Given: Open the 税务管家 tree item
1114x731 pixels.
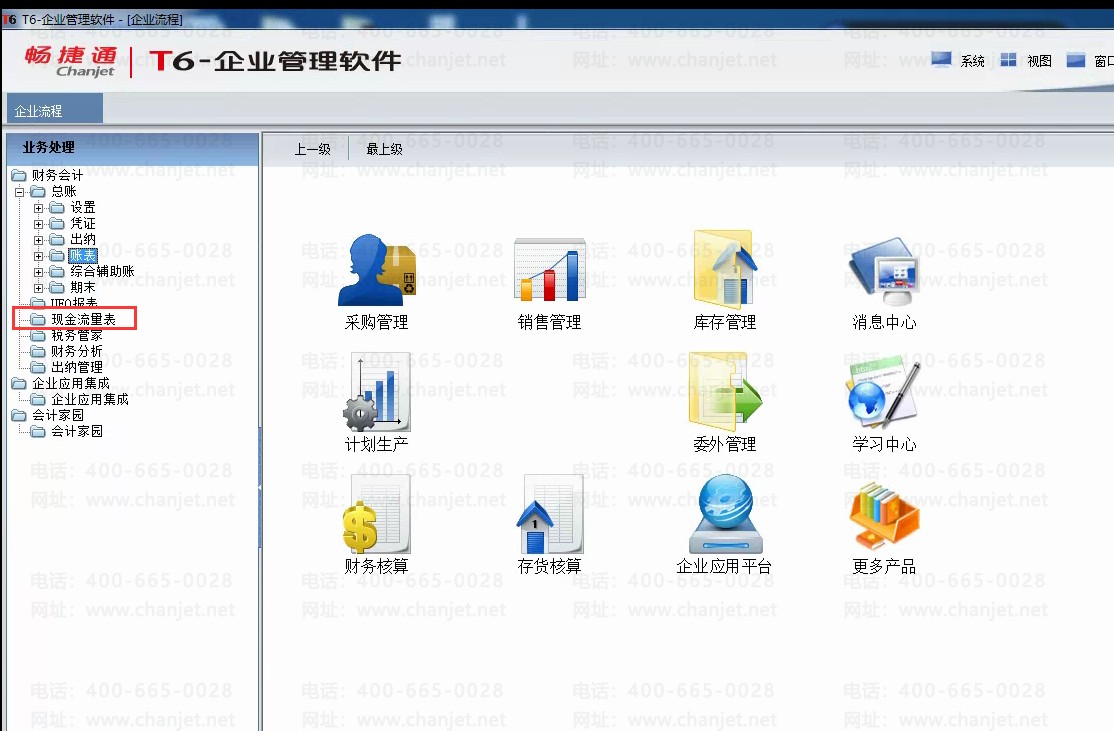Looking at the screenshot, I should (77, 335).
